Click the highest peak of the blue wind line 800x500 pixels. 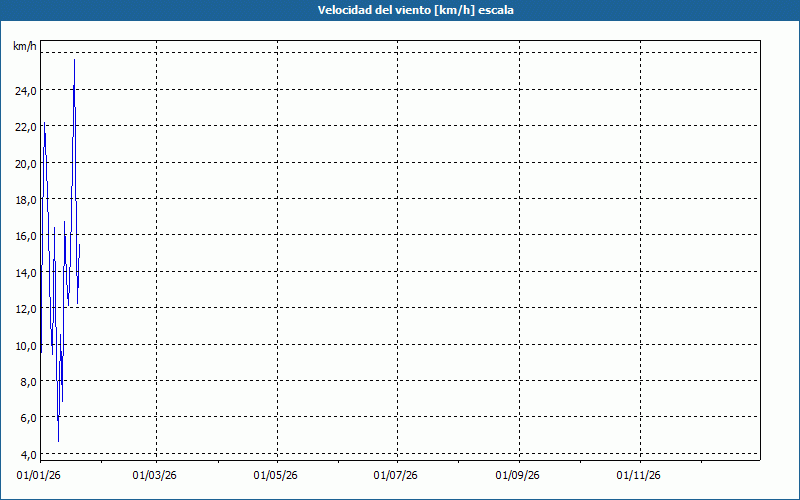coord(74,60)
